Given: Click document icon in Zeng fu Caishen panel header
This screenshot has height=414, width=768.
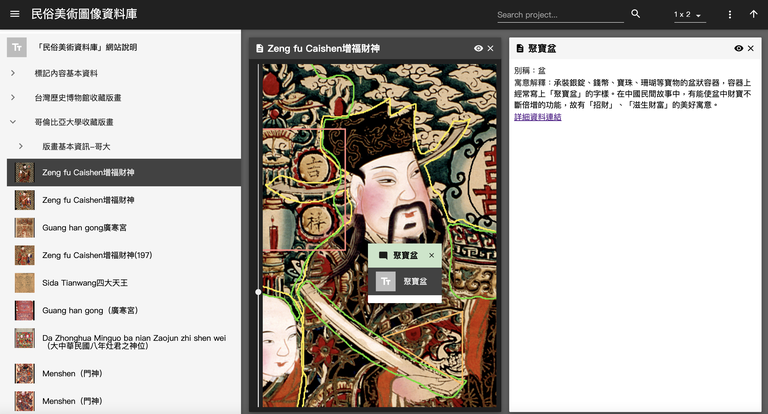Looking at the screenshot, I should point(260,49).
